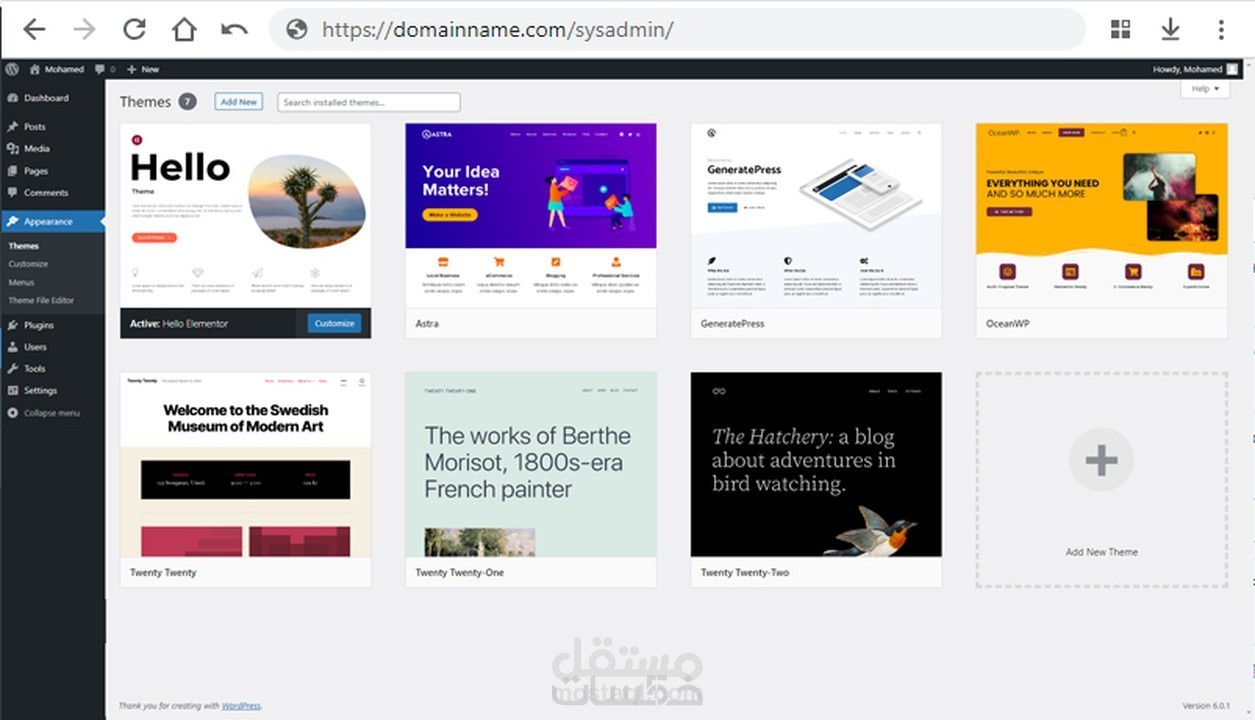This screenshot has height=720, width=1255.
Task: Click the Comments sidebar icon
Action: tap(12, 193)
